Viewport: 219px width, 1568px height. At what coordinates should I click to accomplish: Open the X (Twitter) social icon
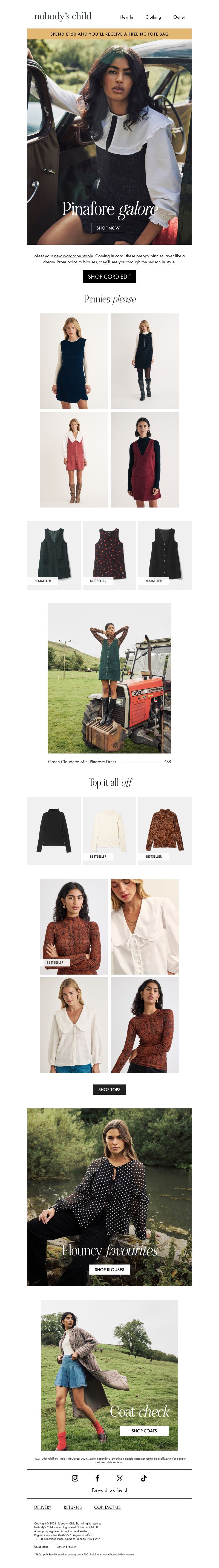tap(120, 1478)
